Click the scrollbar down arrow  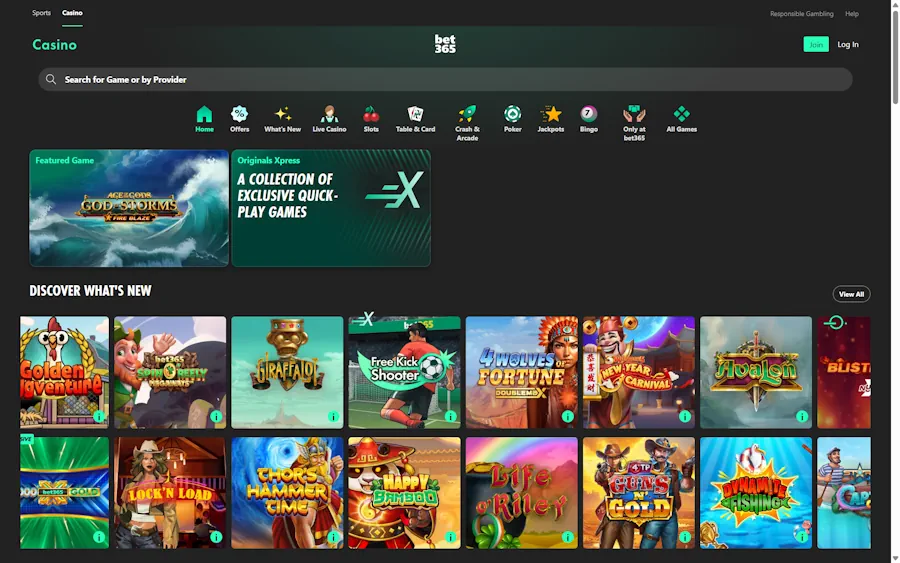click(895, 558)
